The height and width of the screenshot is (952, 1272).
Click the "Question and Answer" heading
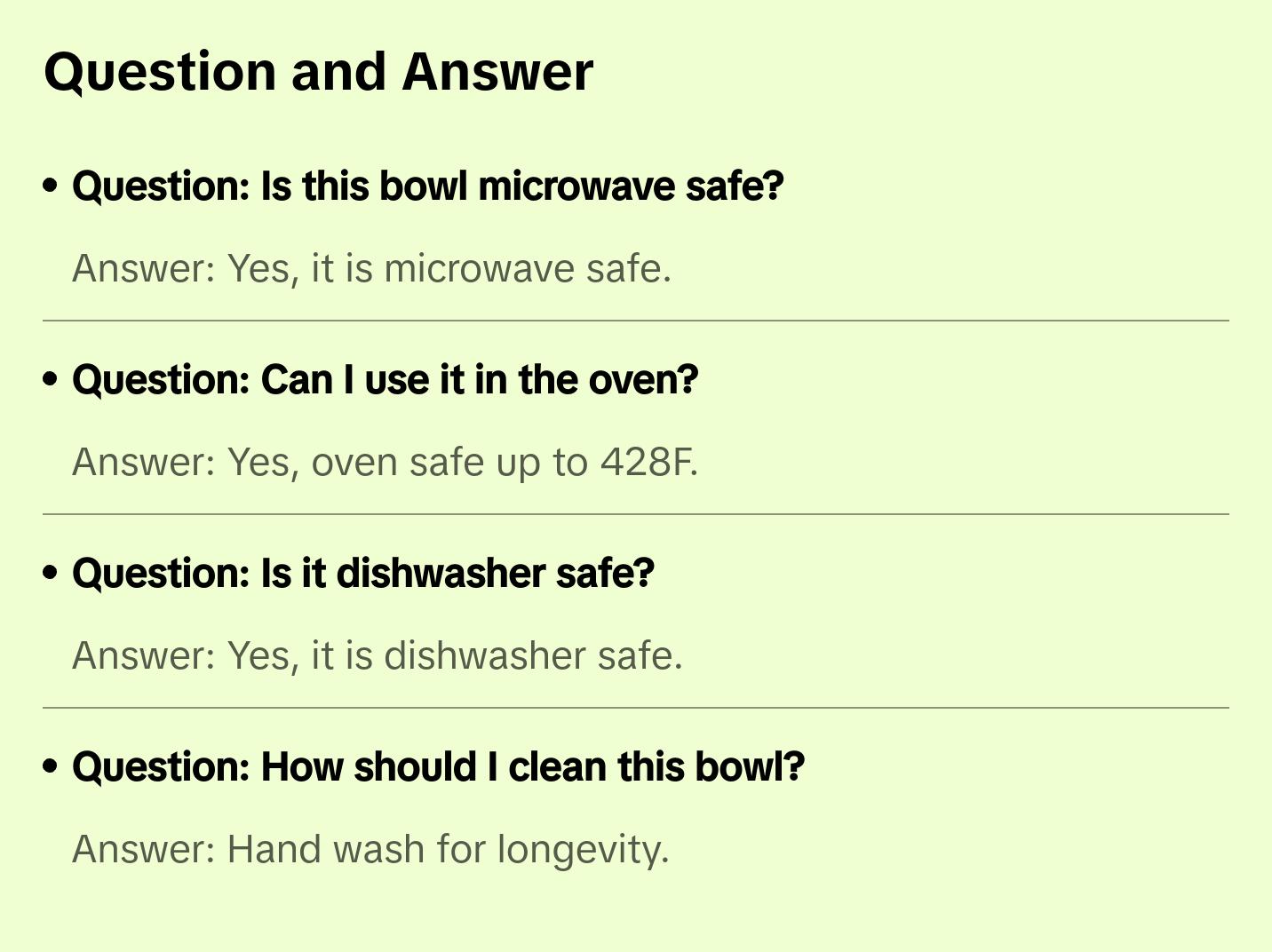point(318,72)
